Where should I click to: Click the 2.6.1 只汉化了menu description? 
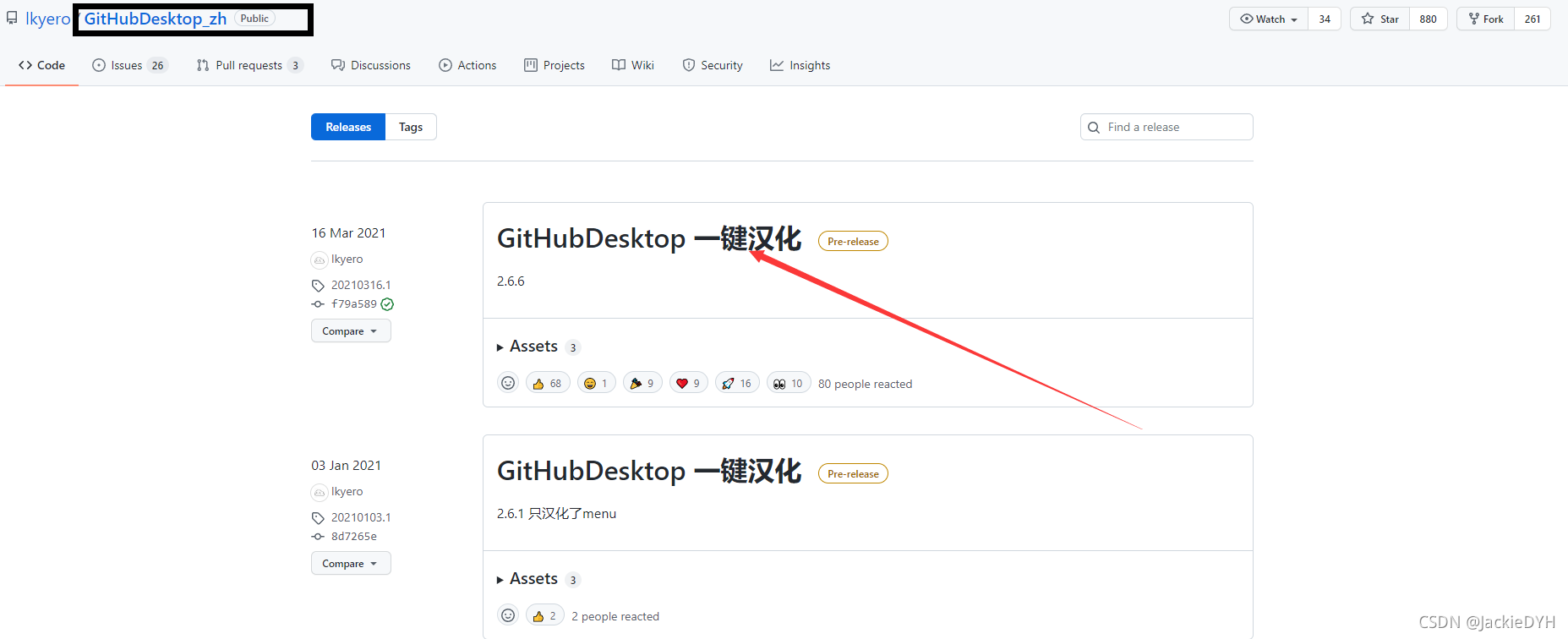[556, 514]
